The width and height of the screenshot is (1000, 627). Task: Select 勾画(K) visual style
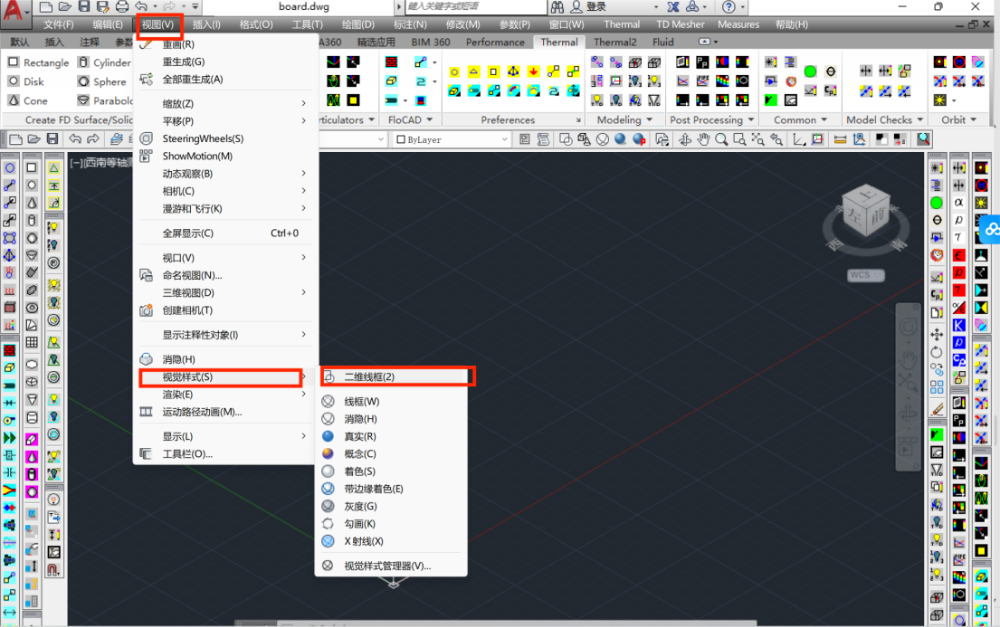(x=391, y=524)
